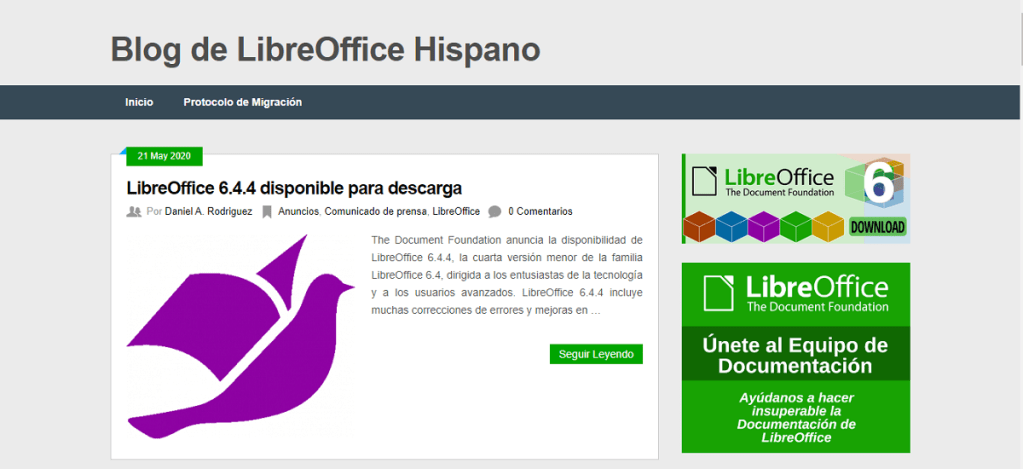Screen dimensions: 1023x469
Task: Open the Comunicado de prensa category
Action: coord(376,211)
